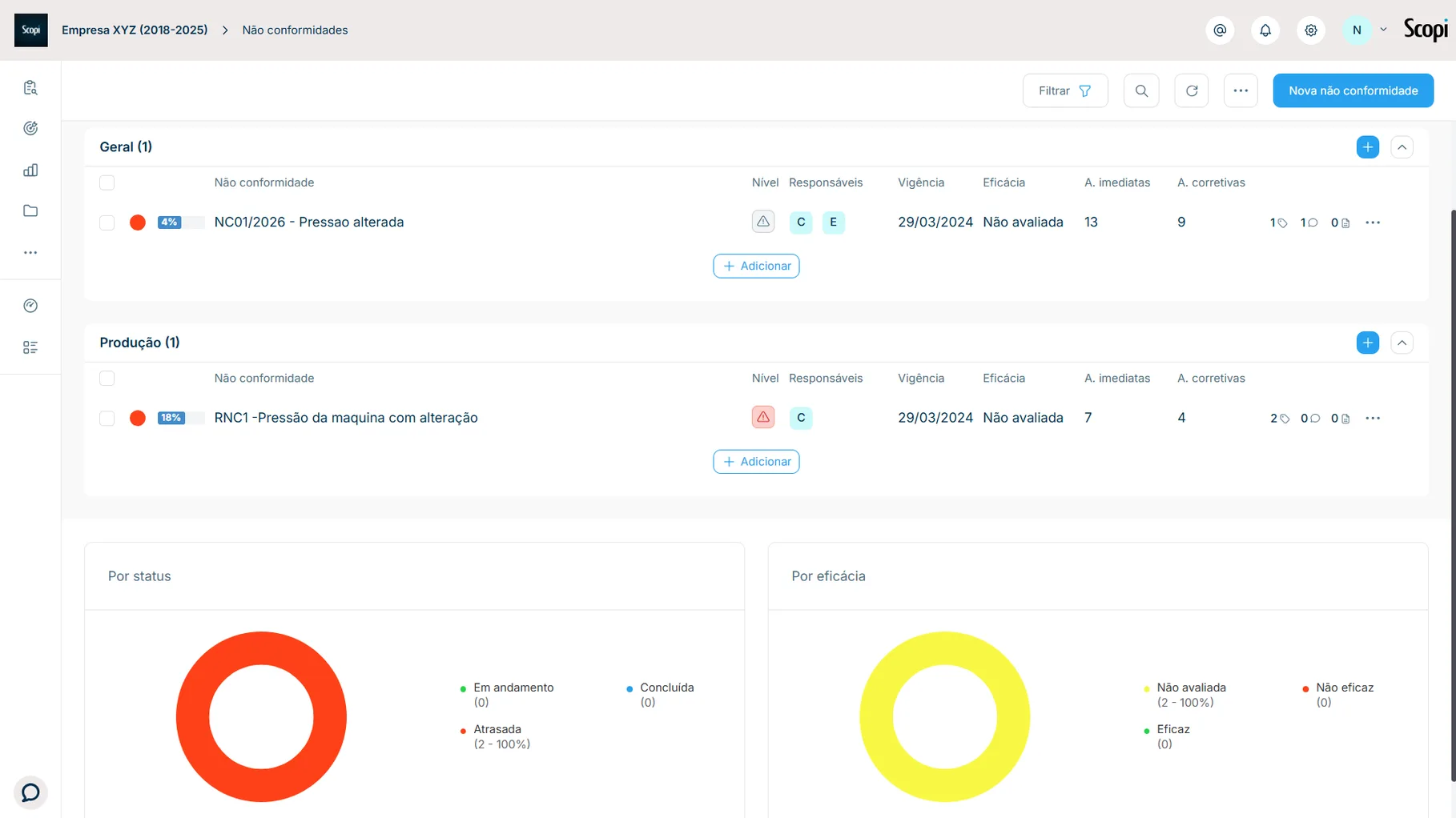Open the clipboard search sidebar icon
The width and height of the screenshot is (1456, 818).
(30, 88)
